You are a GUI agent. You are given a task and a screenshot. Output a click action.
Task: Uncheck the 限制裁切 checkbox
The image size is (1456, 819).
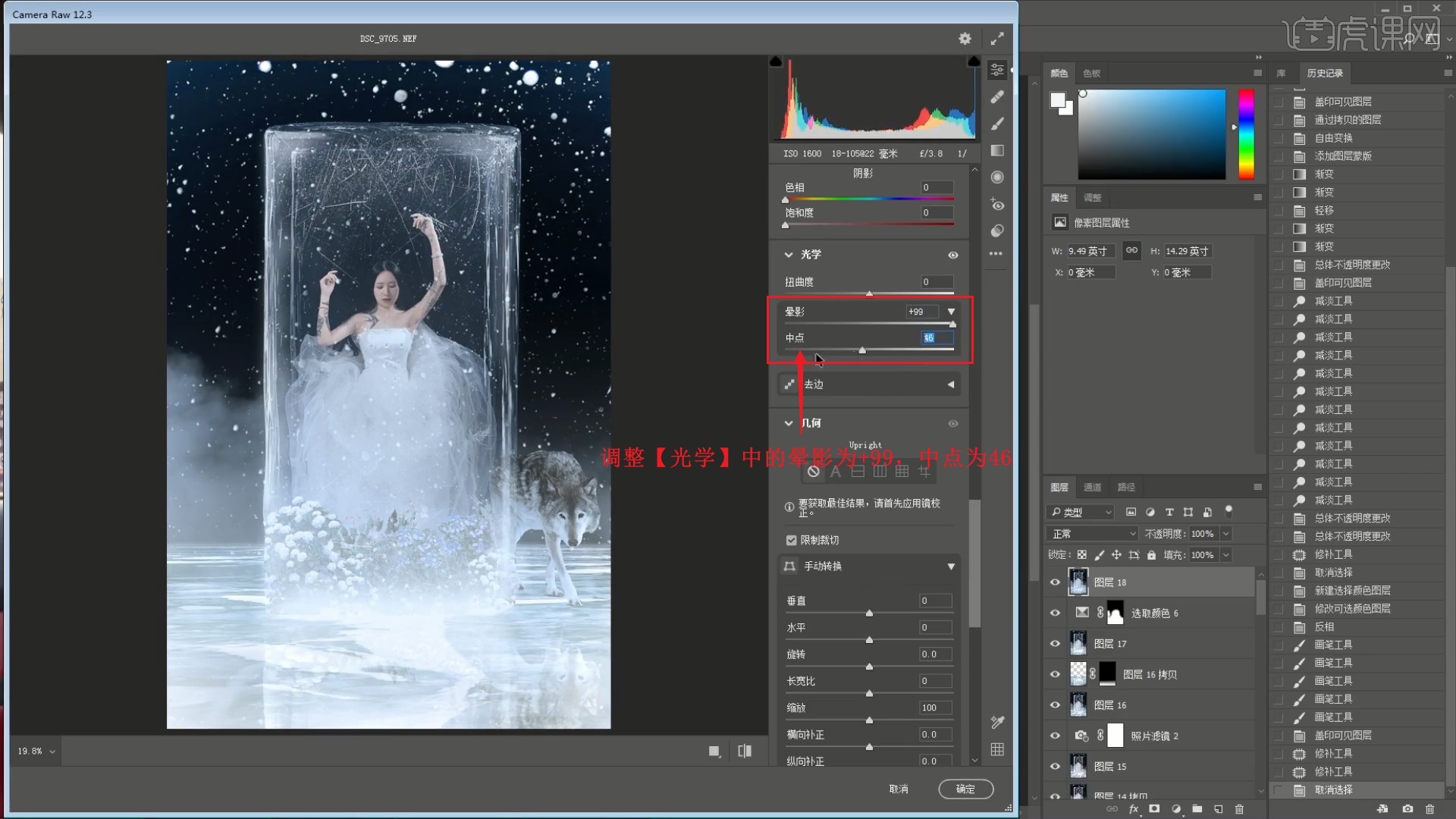[x=792, y=540]
